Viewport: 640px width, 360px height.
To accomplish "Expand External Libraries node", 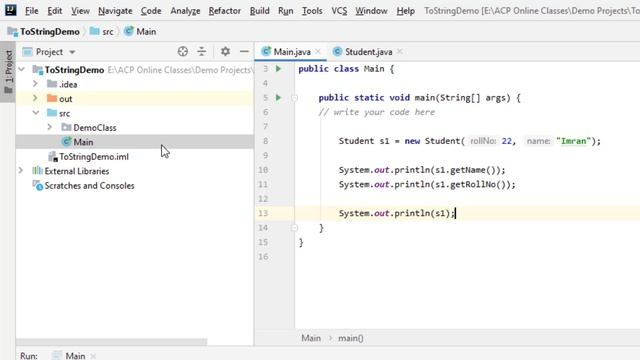I will point(21,171).
